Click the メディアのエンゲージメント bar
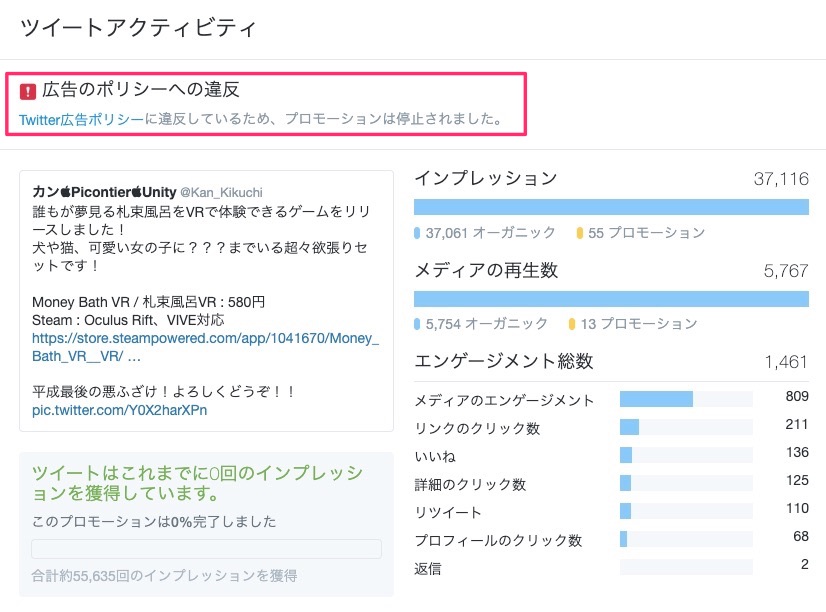826x612 pixels. [x=686, y=399]
